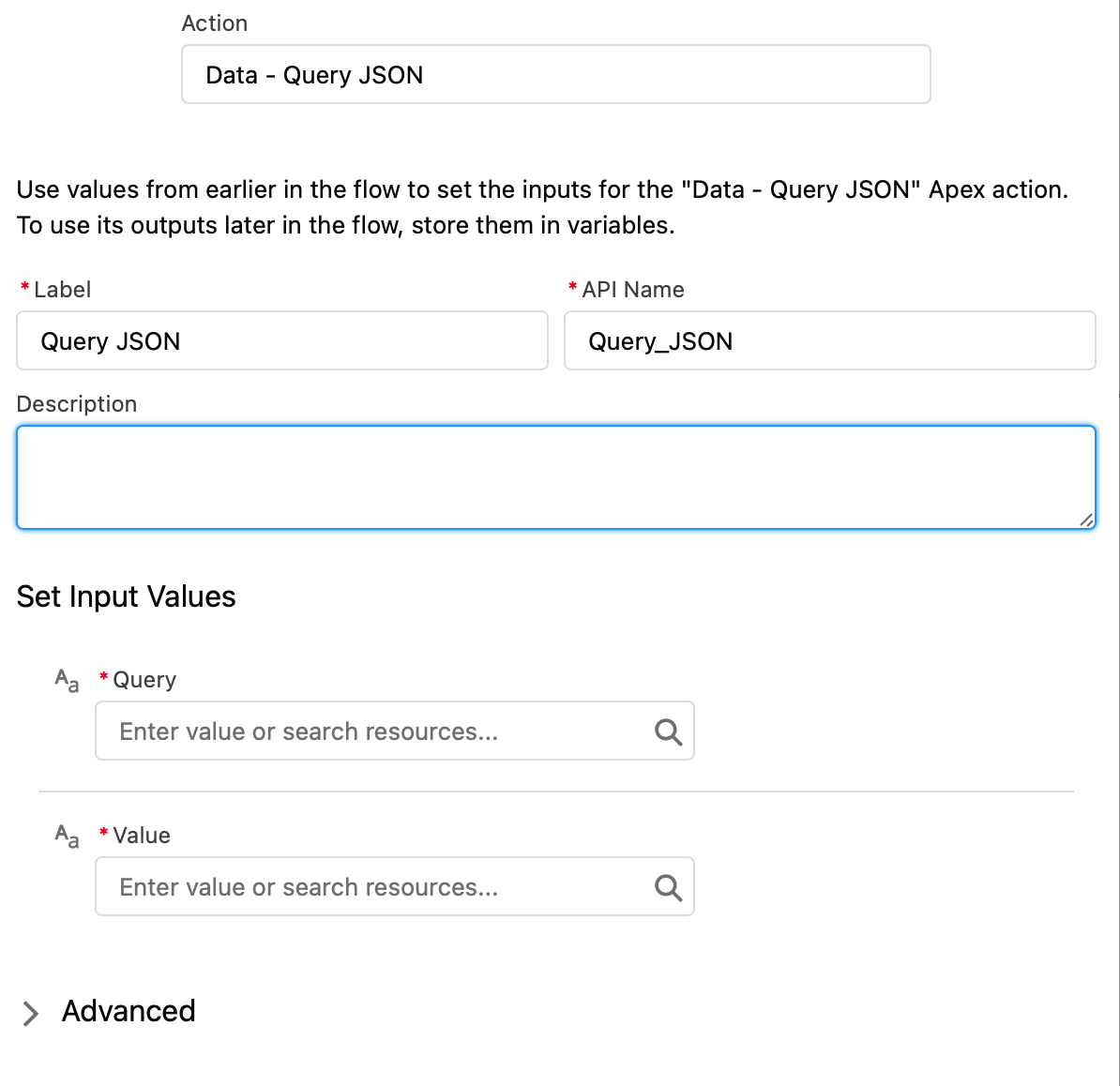Click the Action caption above the combo box
The height and width of the screenshot is (1086, 1120).
(214, 23)
